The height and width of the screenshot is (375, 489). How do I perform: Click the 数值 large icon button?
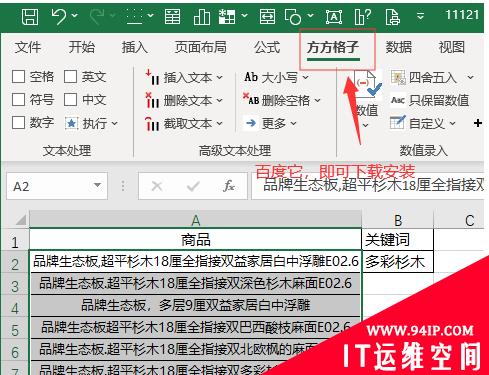point(367,100)
